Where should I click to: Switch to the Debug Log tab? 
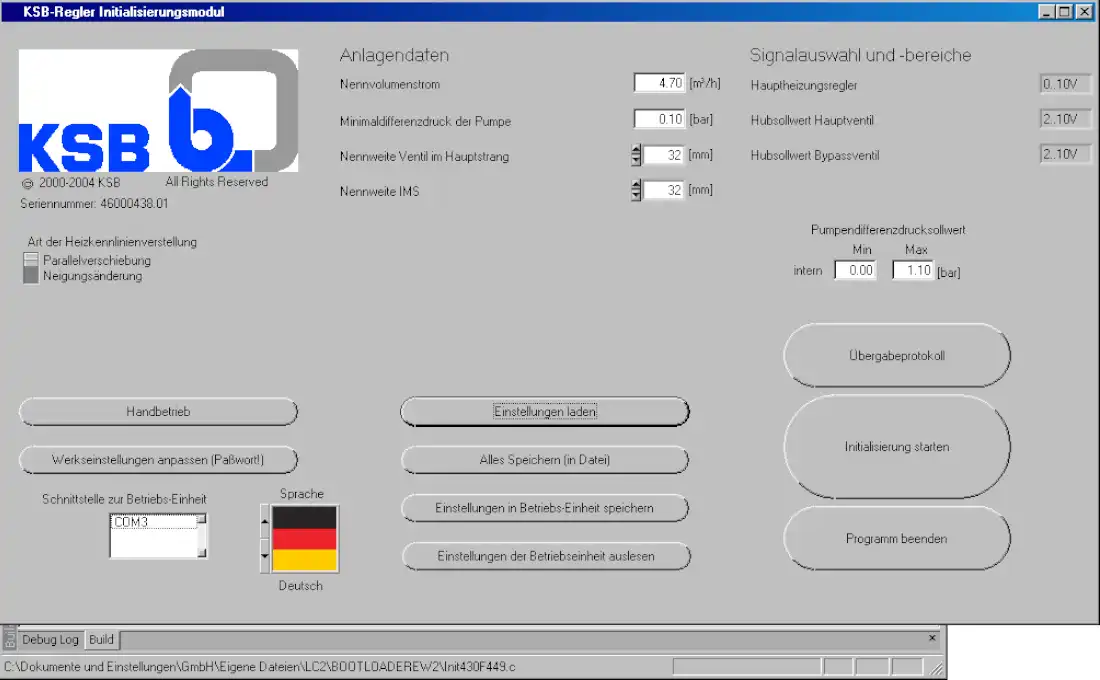tap(50, 640)
